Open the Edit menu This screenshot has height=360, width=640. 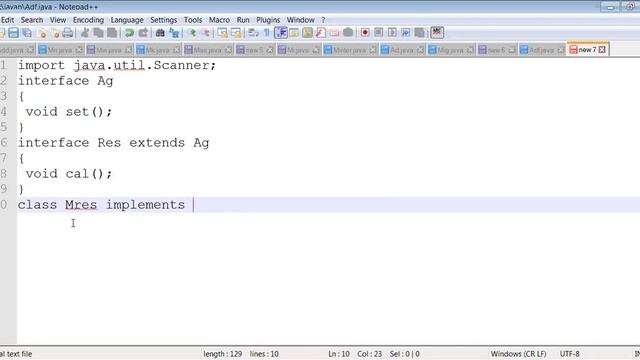click(7, 20)
